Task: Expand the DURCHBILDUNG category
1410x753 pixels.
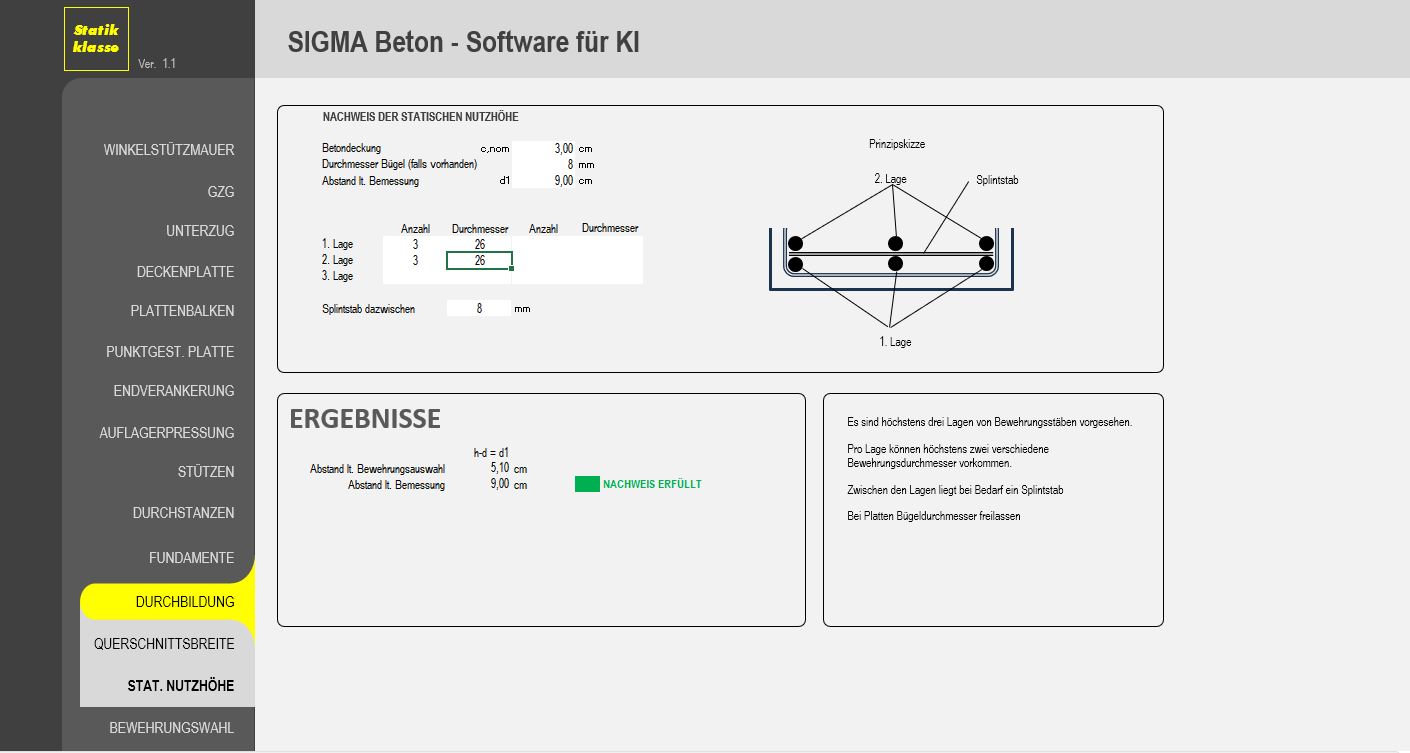Action: tap(185, 602)
